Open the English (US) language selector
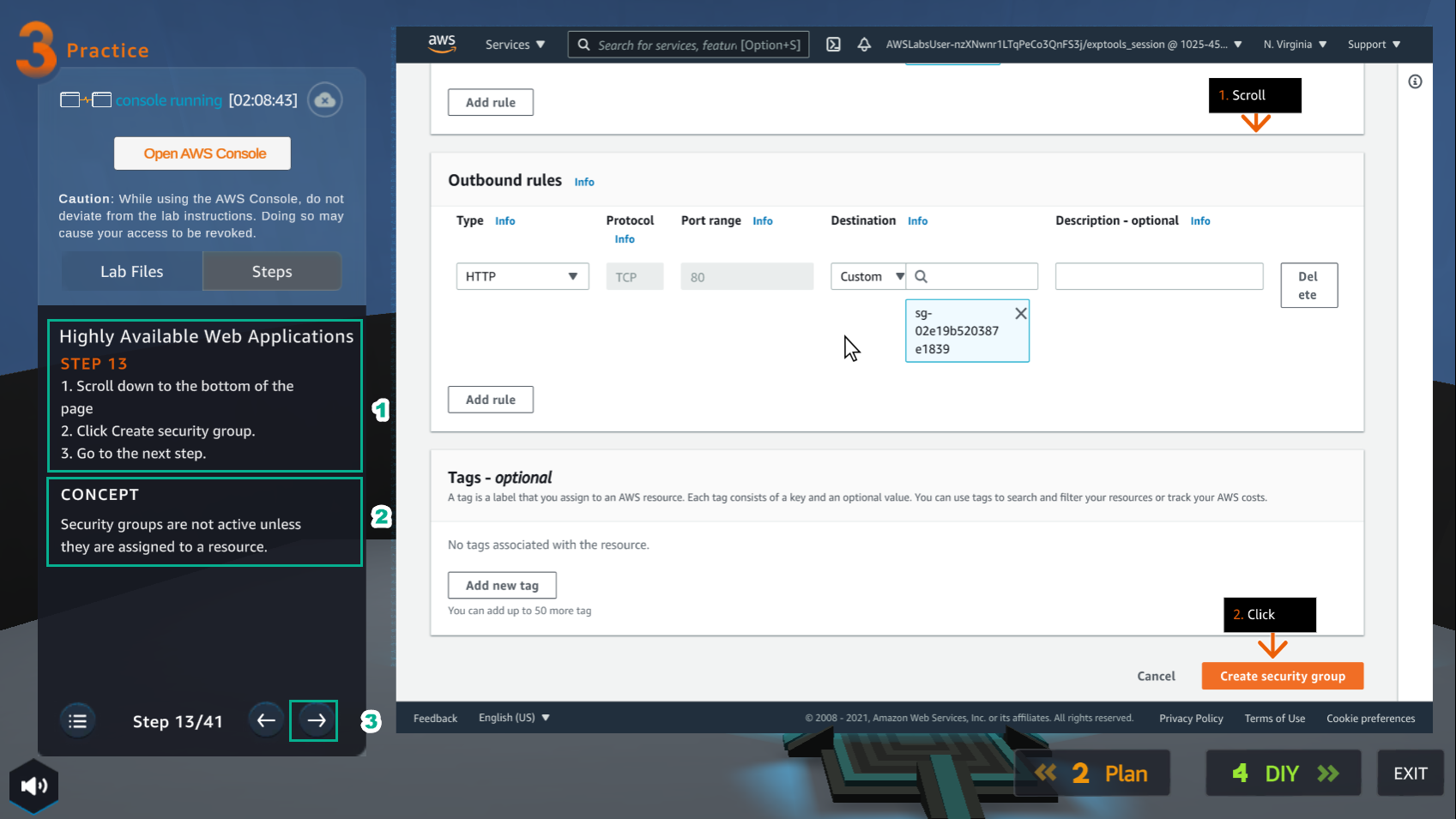 click(x=514, y=718)
